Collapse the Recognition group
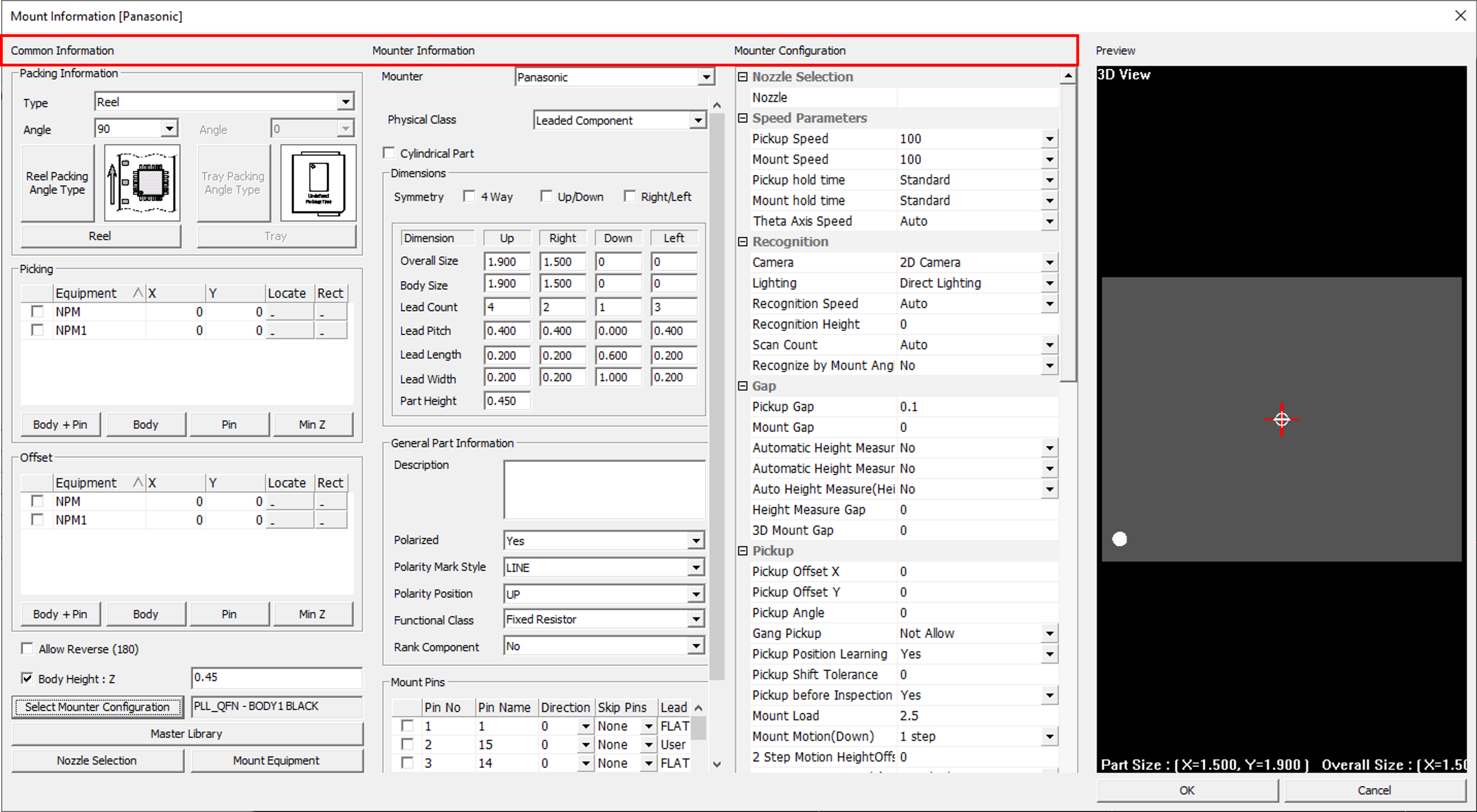Viewport: 1477px width, 812px height. click(743, 242)
